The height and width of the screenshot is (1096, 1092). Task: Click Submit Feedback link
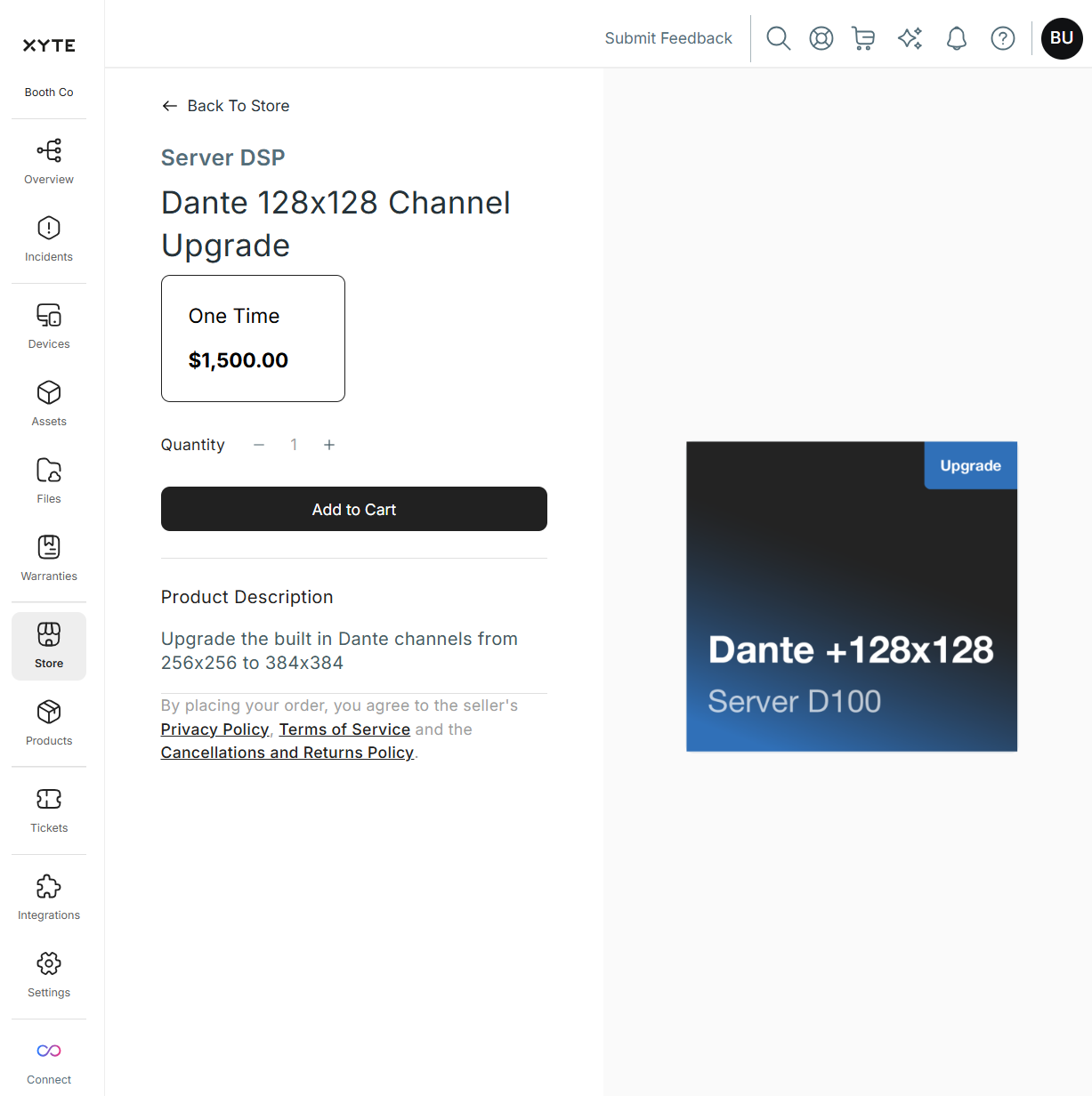click(668, 38)
